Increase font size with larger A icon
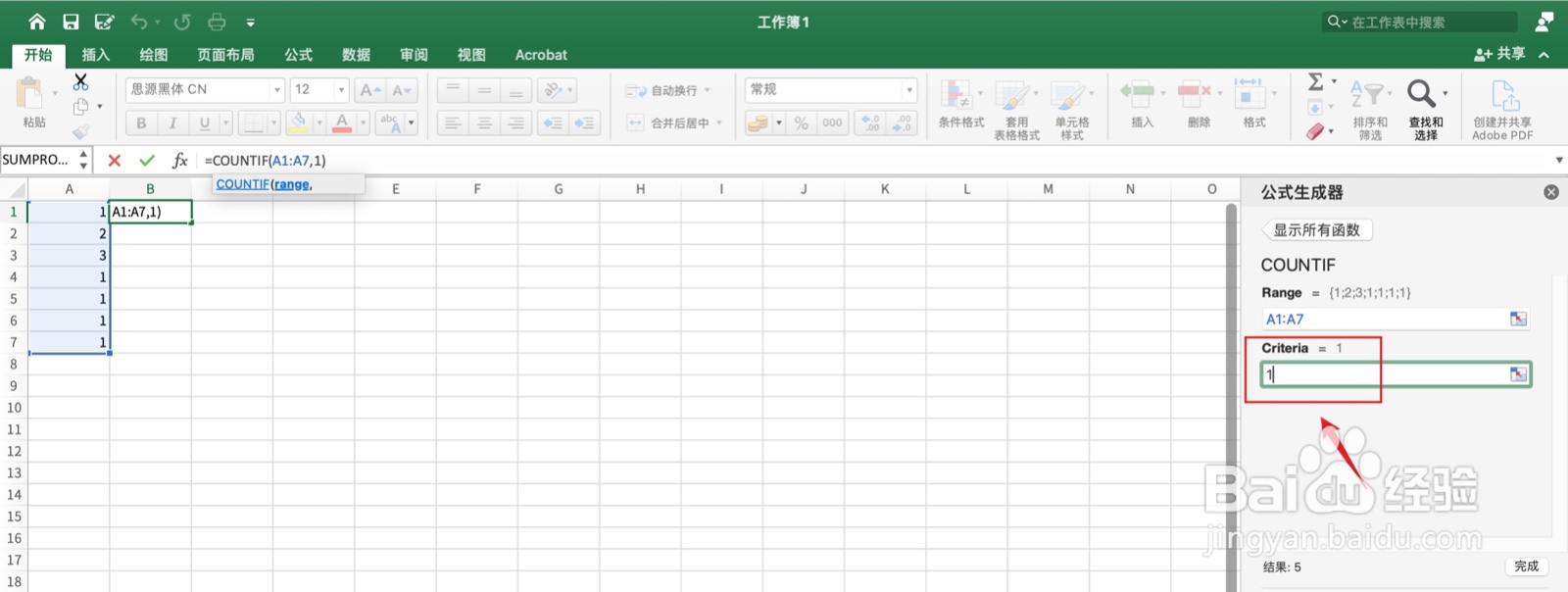The height and width of the screenshot is (592, 1568). (x=369, y=90)
